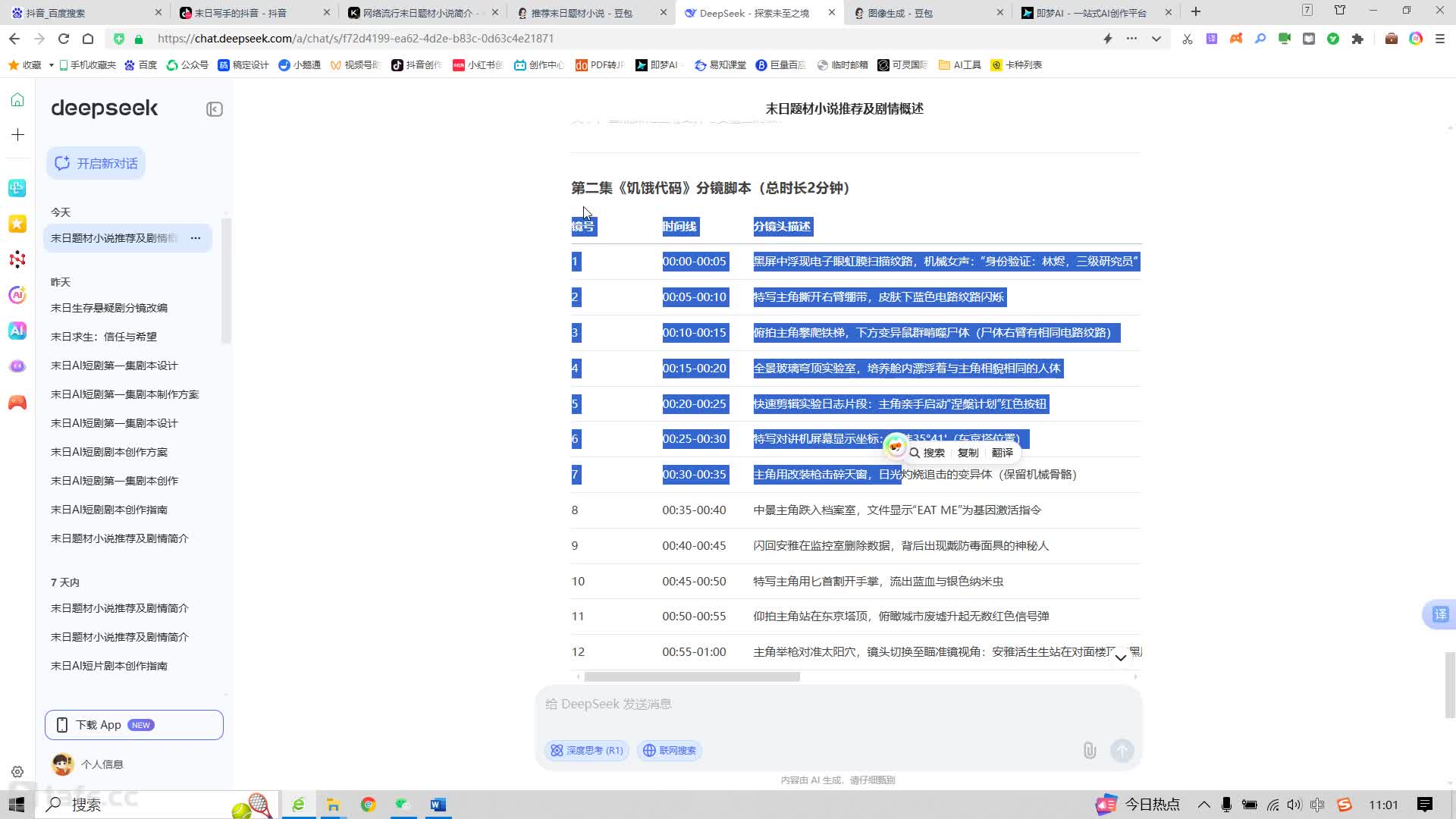Toggle 联网搜索 web search mode

click(x=670, y=750)
